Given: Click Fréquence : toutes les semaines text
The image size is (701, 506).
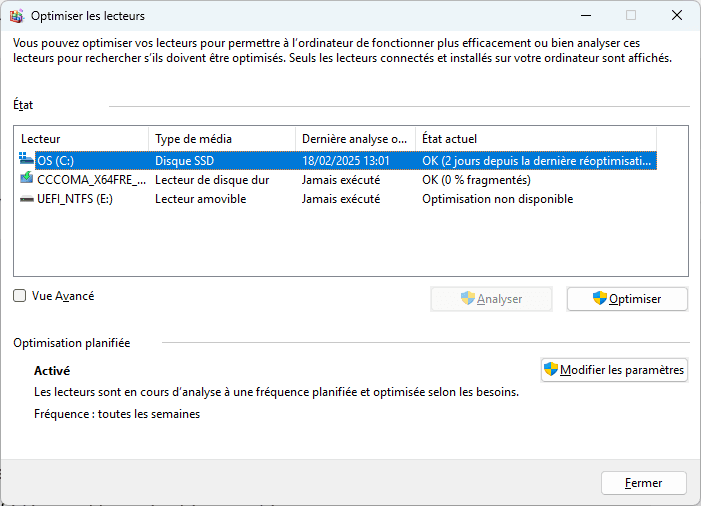Looking at the screenshot, I should (x=117, y=414).
